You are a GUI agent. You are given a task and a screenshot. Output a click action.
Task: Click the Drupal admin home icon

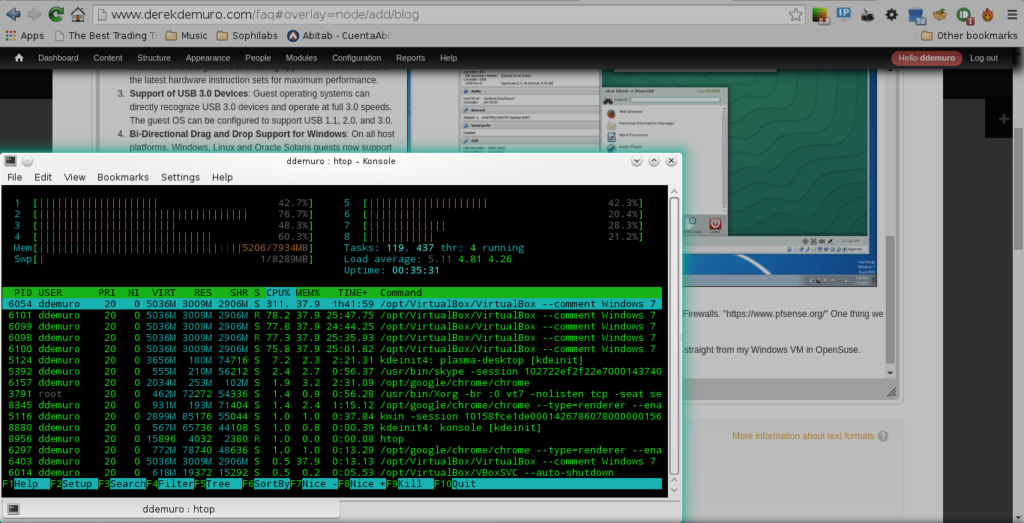(19, 58)
